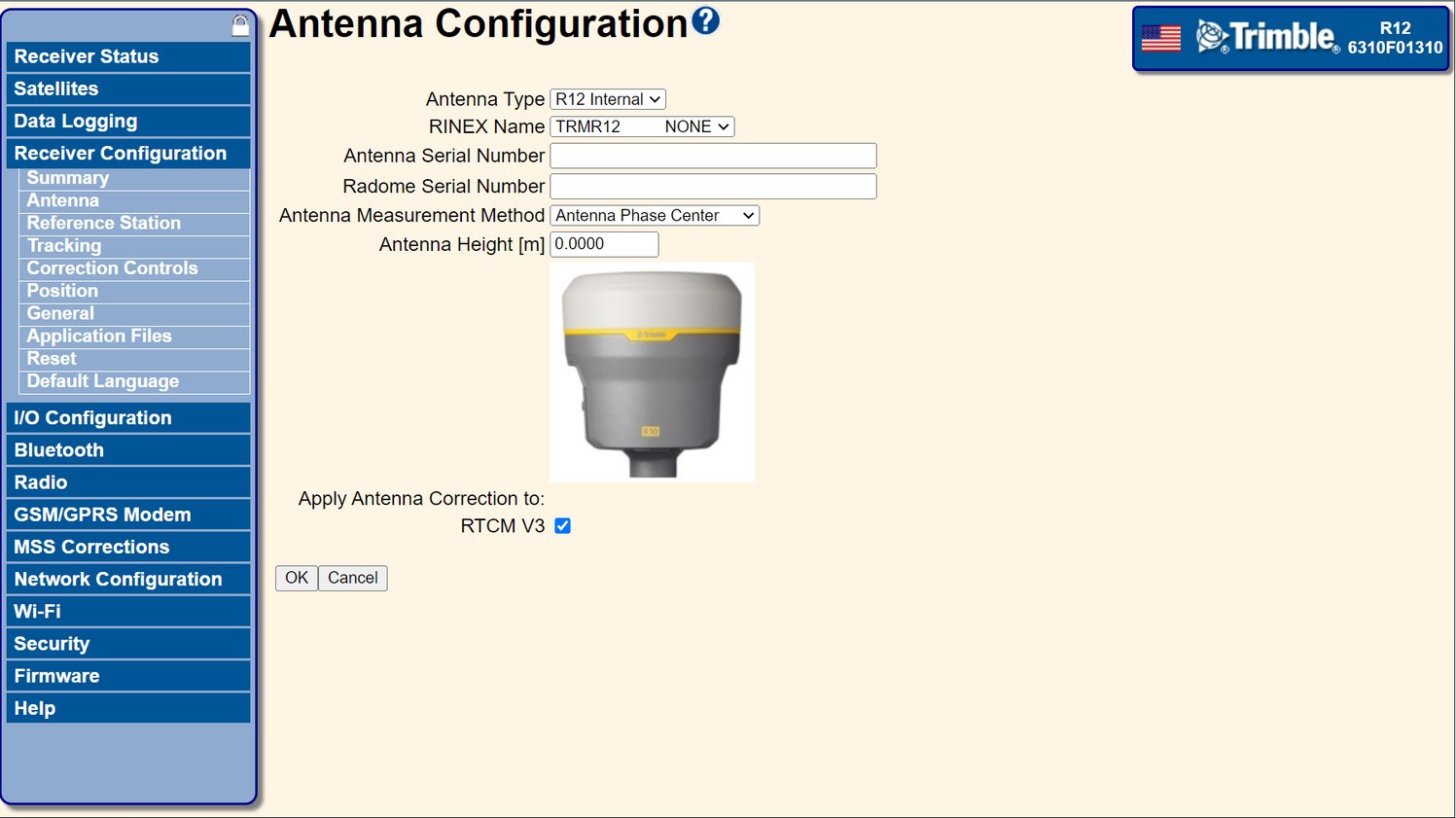Click the Antenna Height input box

pyautogui.click(x=603, y=244)
